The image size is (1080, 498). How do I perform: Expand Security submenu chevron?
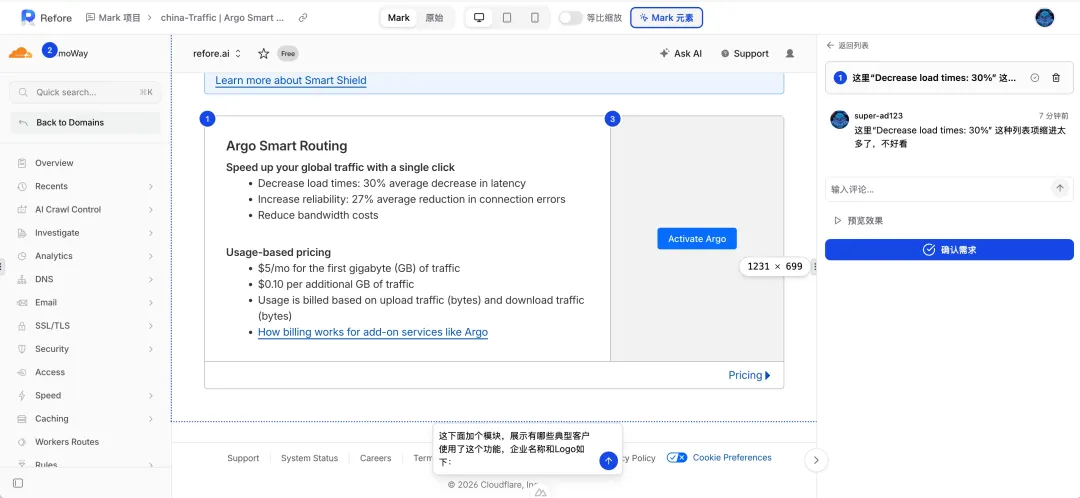point(150,349)
